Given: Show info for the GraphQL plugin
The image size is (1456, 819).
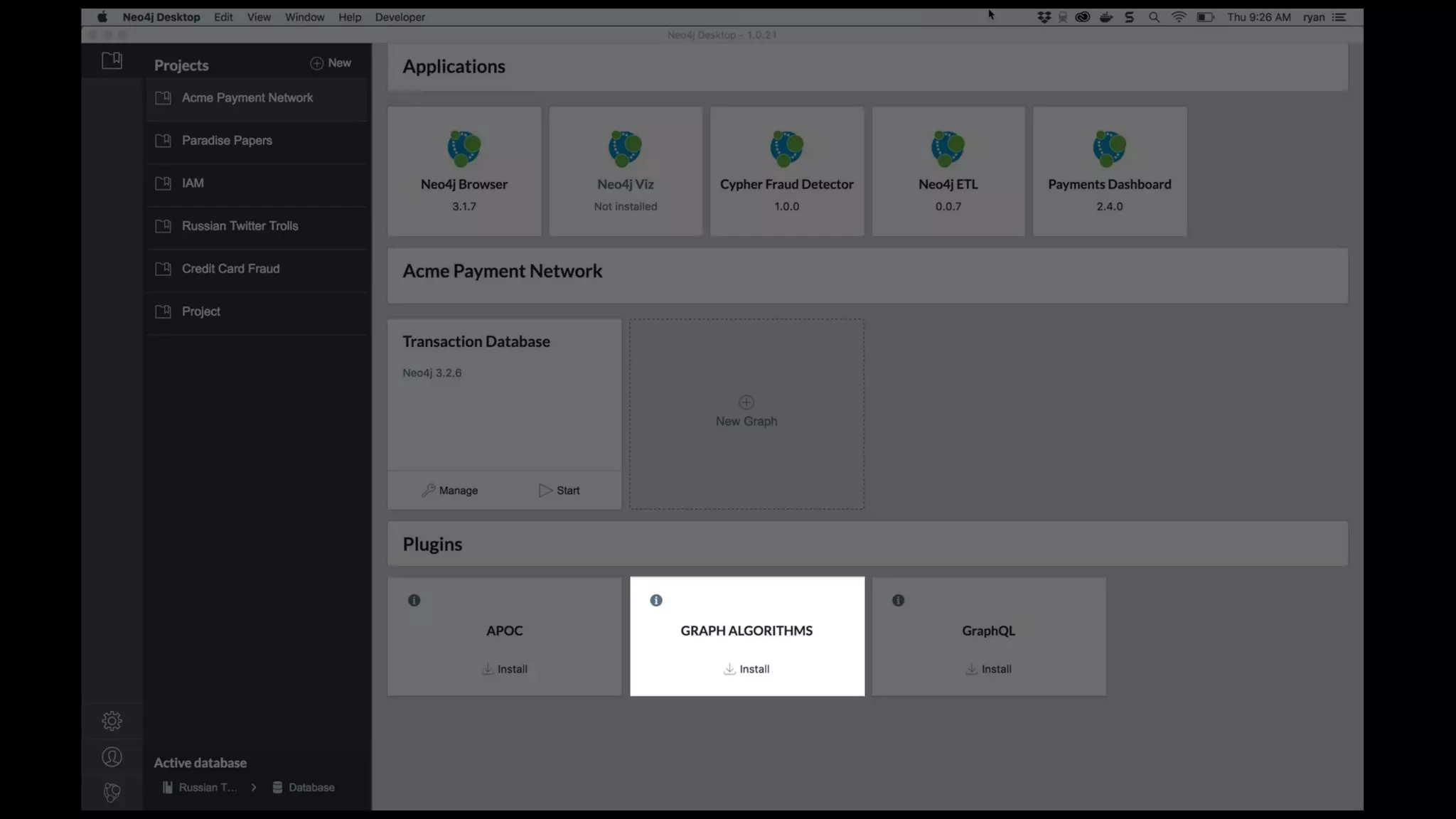Looking at the screenshot, I should pyautogui.click(x=899, y=601).
